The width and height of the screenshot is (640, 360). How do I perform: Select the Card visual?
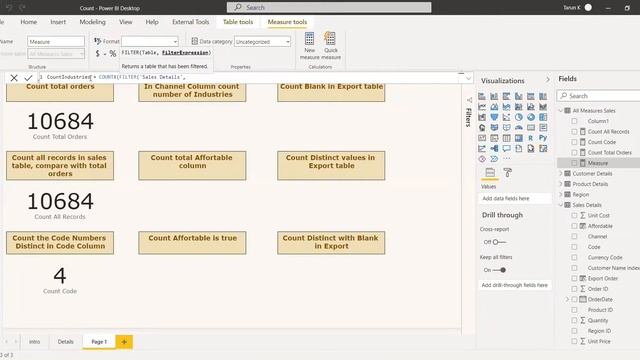pyautogui.click(x=531, y=128)
